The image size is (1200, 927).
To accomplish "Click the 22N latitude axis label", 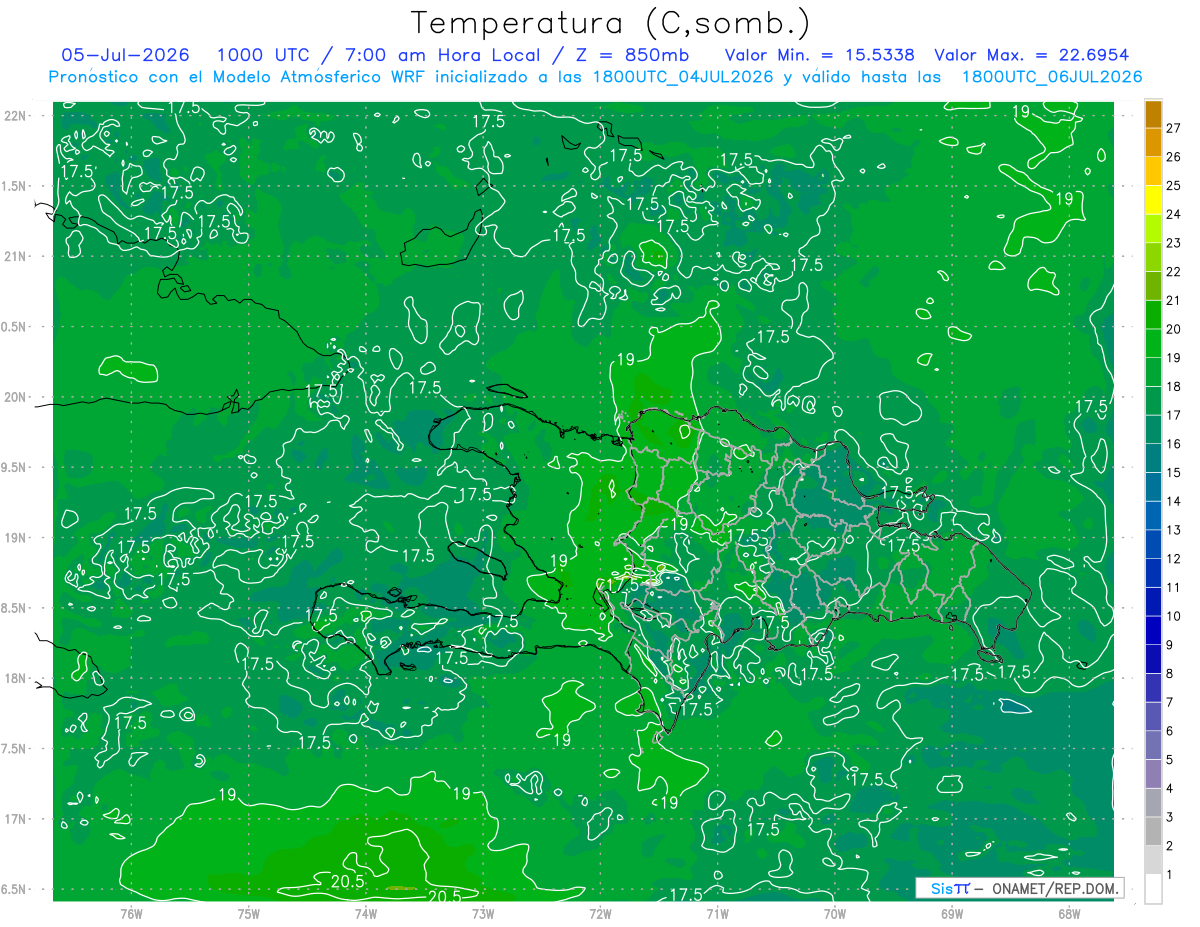I will pos(15,116).
